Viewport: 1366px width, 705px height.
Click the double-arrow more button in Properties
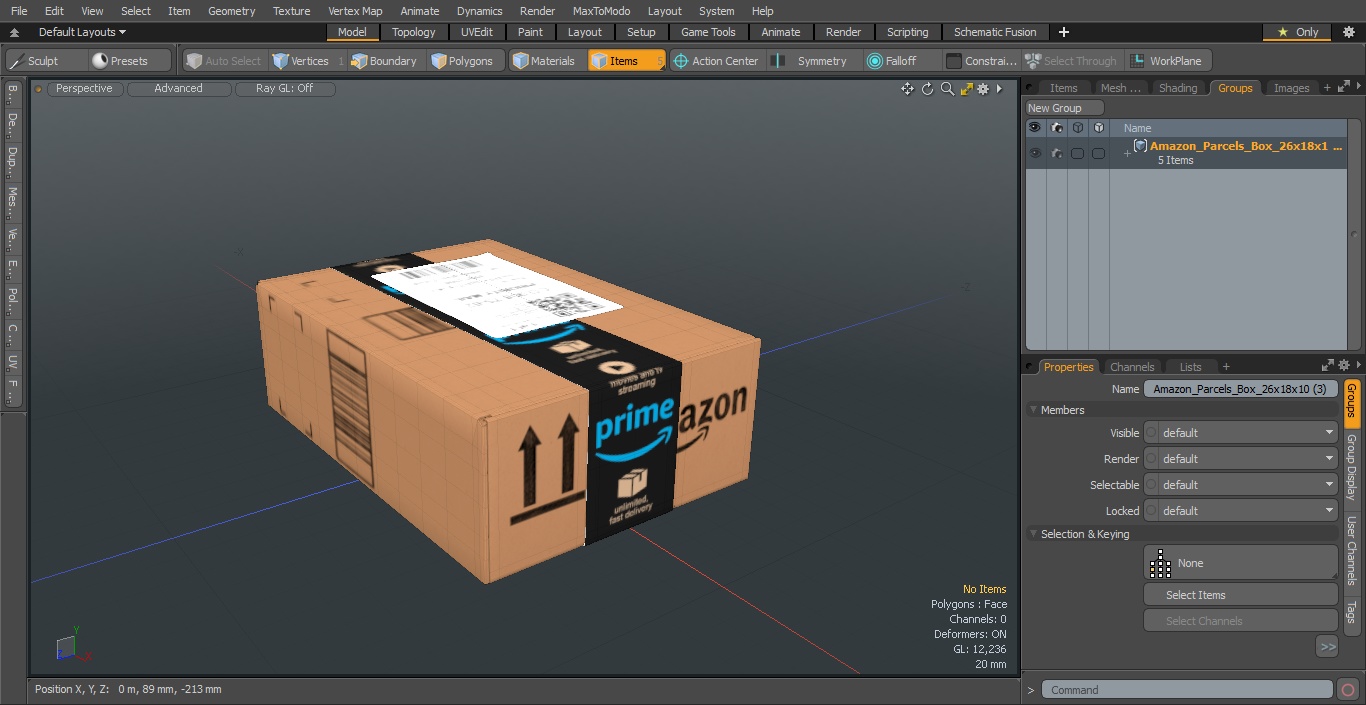pos(1327,647)
